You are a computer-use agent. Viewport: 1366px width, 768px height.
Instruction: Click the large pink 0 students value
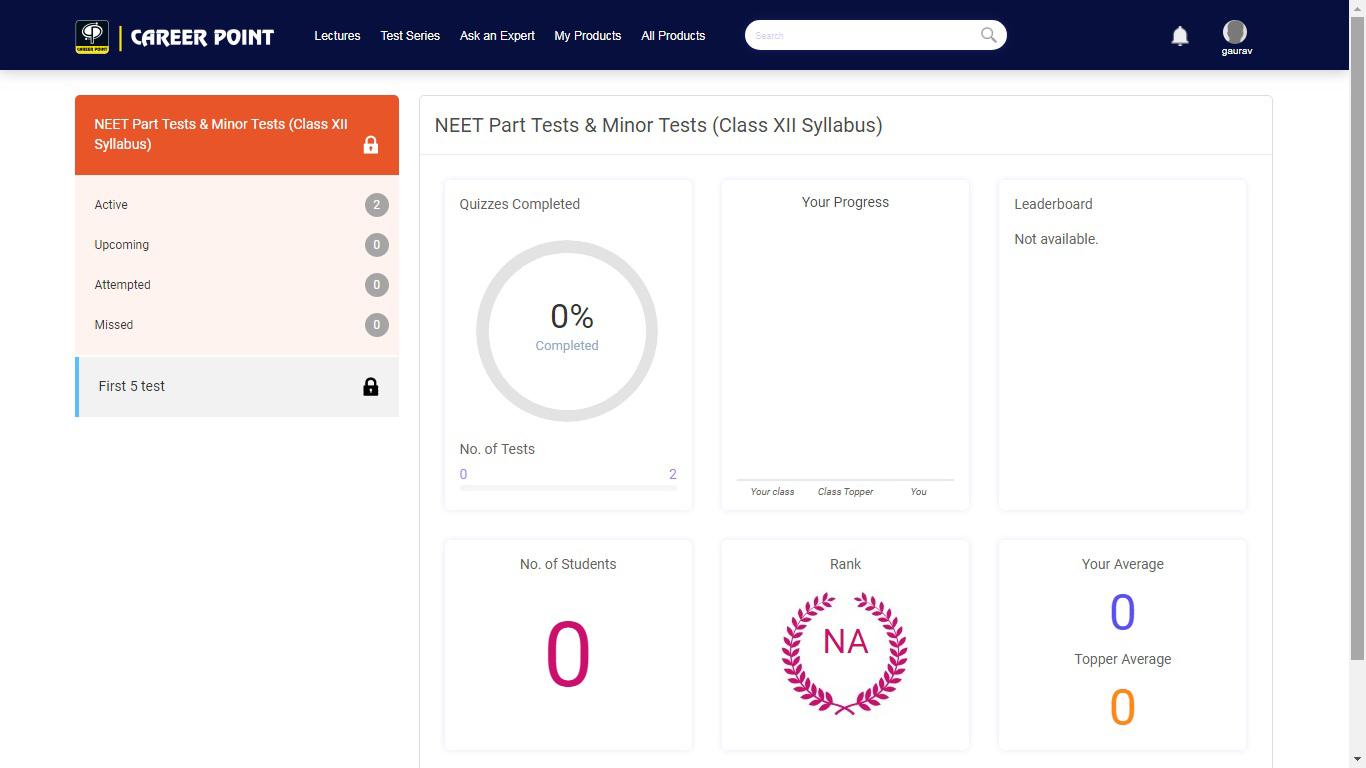click(x=568, y=655)
